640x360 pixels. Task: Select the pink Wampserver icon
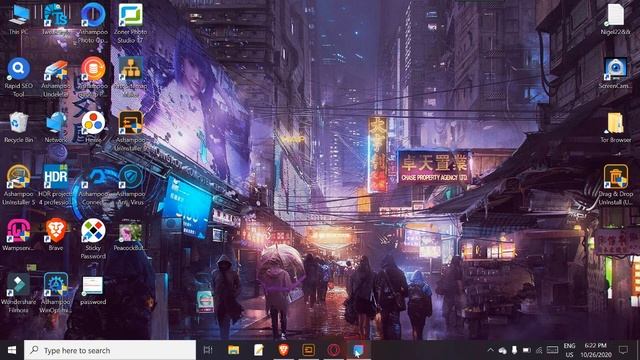coord(18,235)
